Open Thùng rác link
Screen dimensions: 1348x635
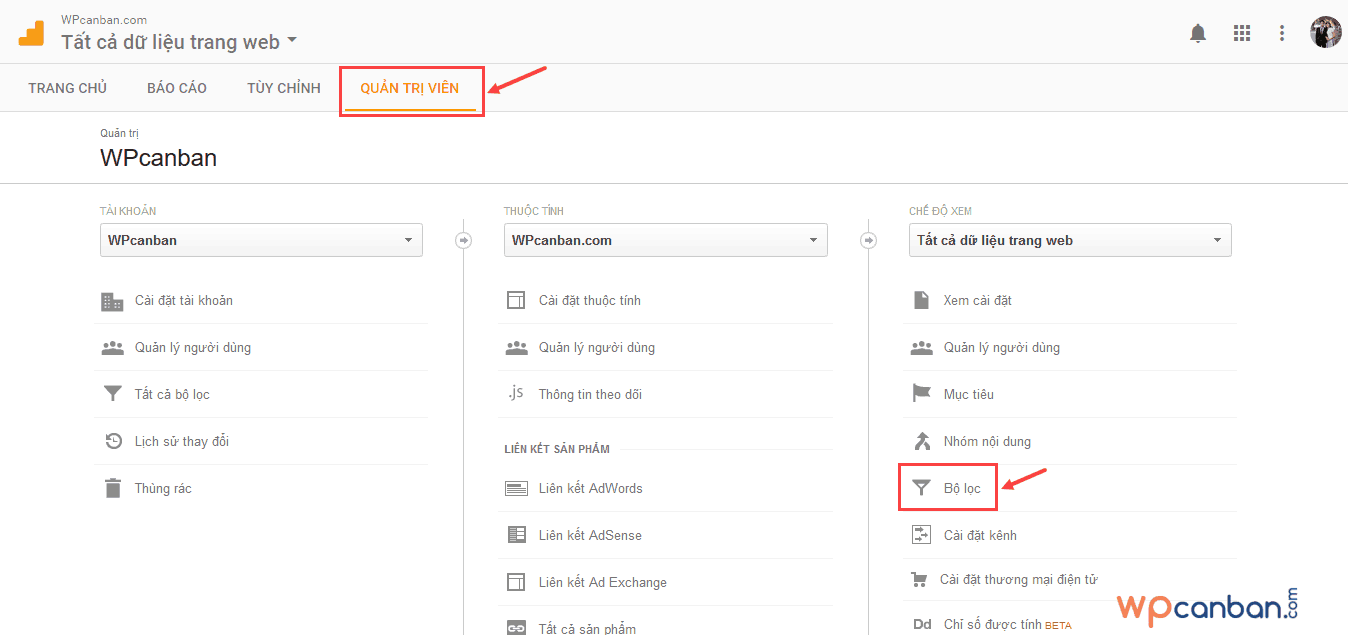click(x=163, y=488)
